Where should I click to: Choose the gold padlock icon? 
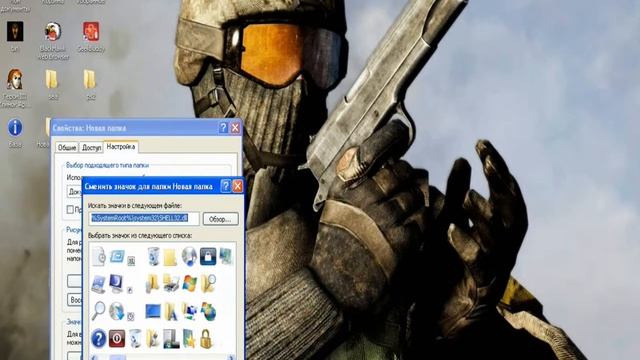206,339
